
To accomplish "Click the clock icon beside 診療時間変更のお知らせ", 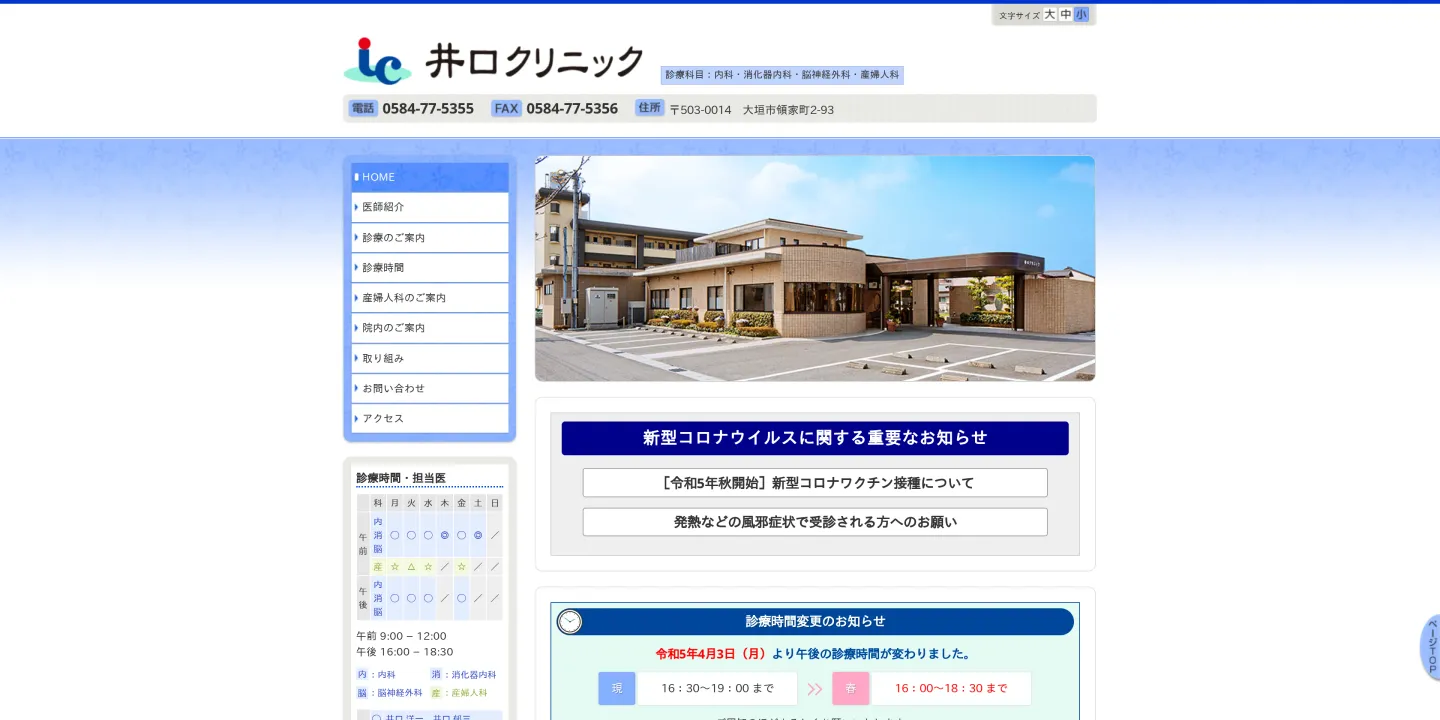I will pyautogui.click(x=570, y=622).
